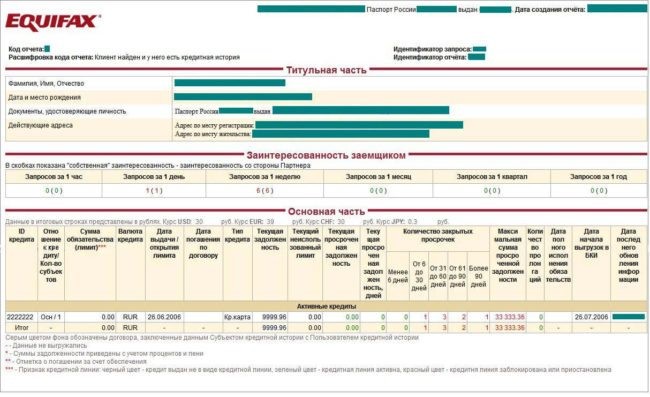Click the Equifax logo
This screenshot has height=397, width=650.
(x=53, y=22)
